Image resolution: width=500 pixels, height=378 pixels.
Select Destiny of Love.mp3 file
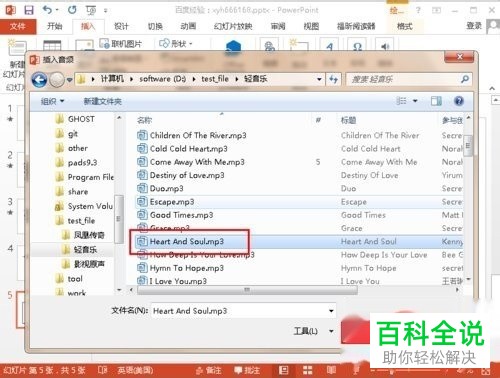coord(181,175)
